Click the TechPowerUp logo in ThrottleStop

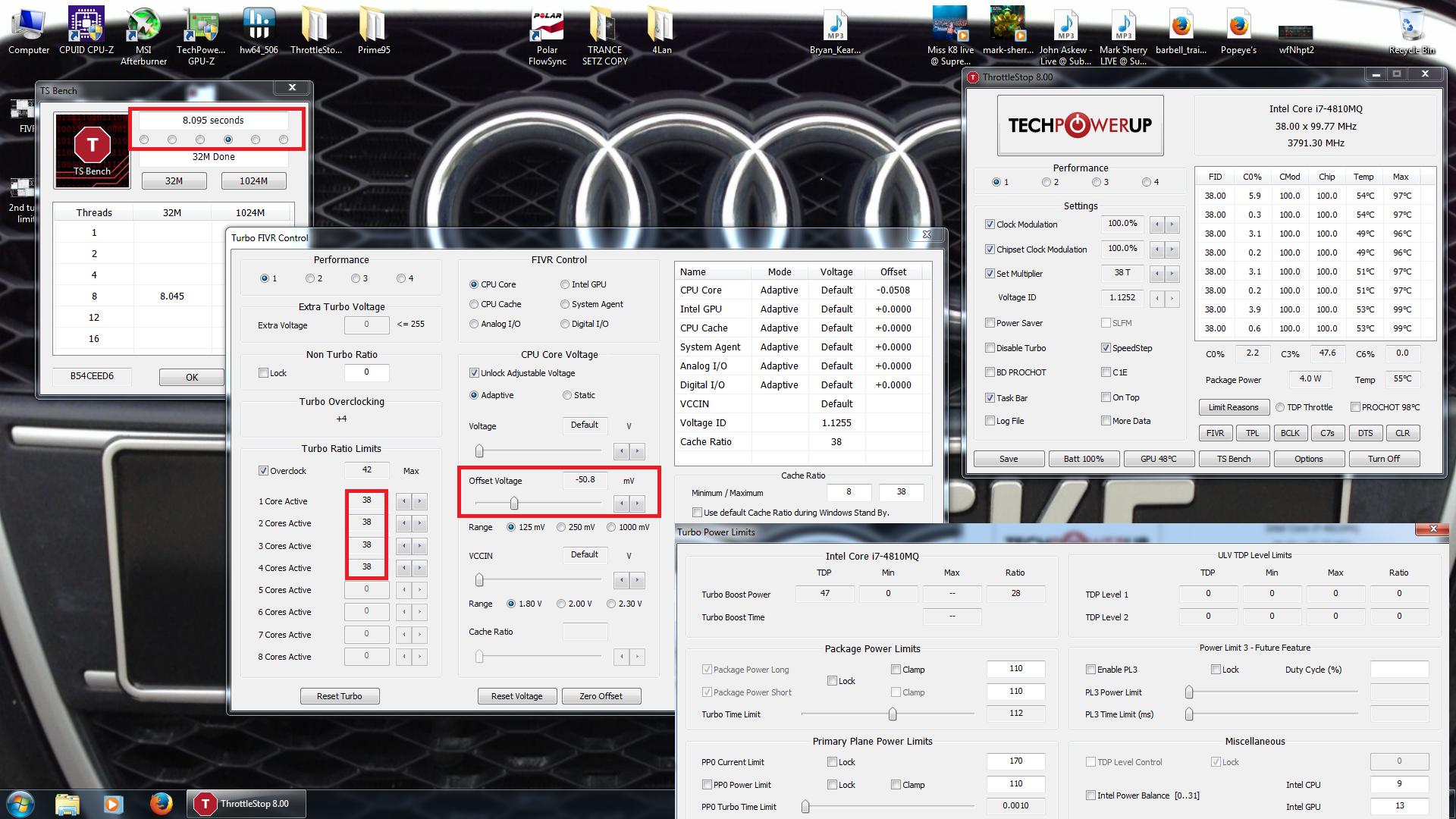(x=1080, y=125)
